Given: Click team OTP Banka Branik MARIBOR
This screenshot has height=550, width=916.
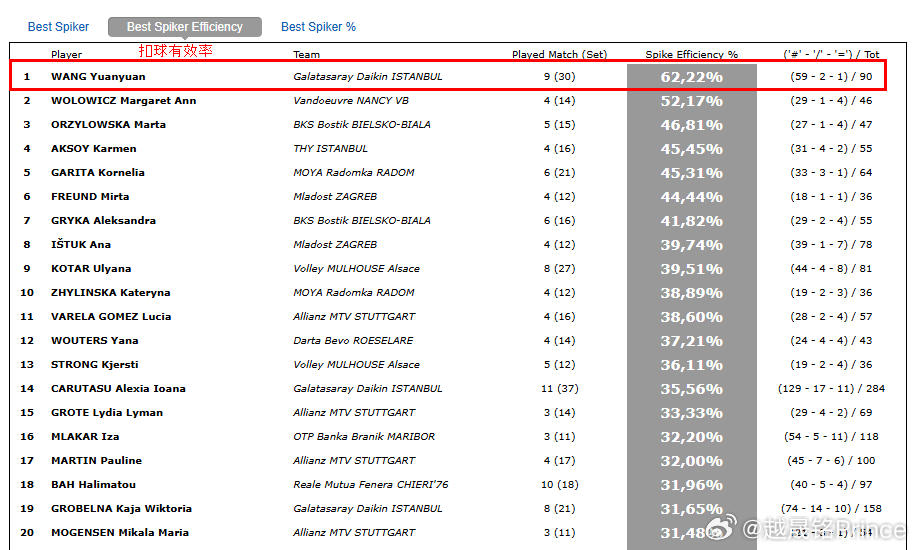Looking at the screenshot, I should [x=365, y=436].
